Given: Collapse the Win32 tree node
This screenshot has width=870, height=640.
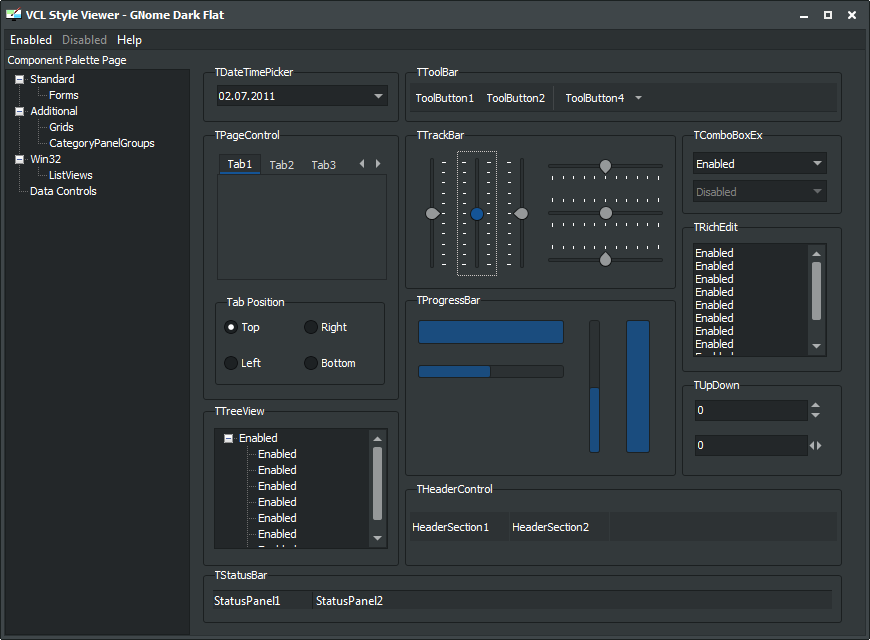Looking at the screenshot, I should [19, 159].
